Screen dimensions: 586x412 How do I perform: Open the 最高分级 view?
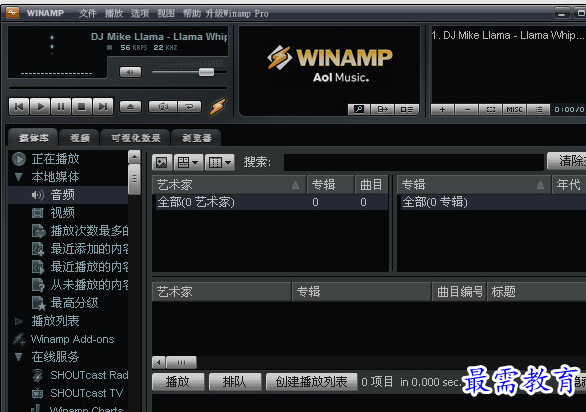coord(74,302)
